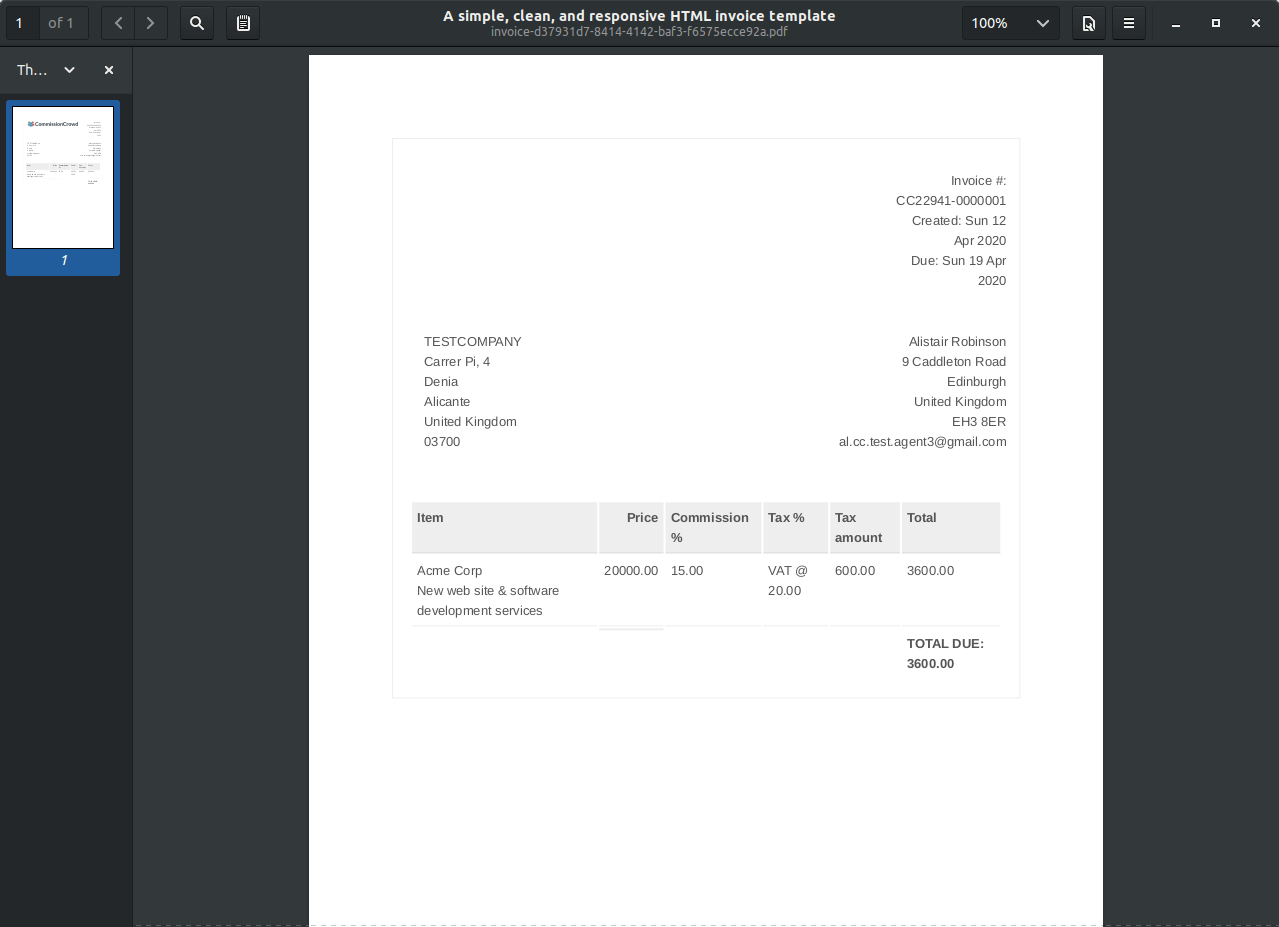Maximize the document viewer window

point(1216,23)
